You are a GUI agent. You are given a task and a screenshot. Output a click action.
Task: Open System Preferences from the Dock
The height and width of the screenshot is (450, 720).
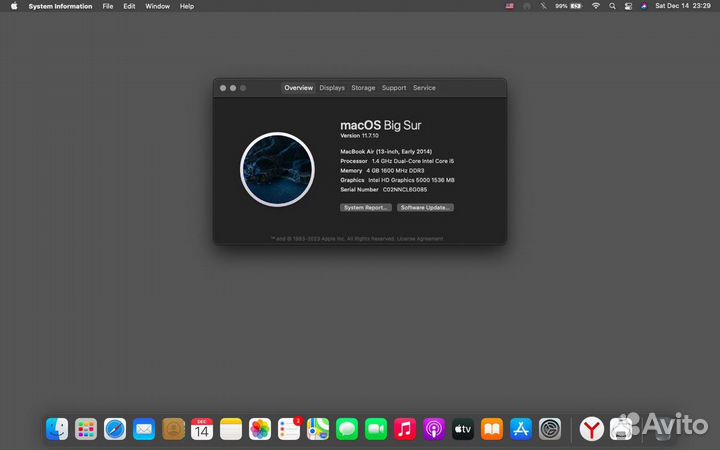click(x=550, y=429)
